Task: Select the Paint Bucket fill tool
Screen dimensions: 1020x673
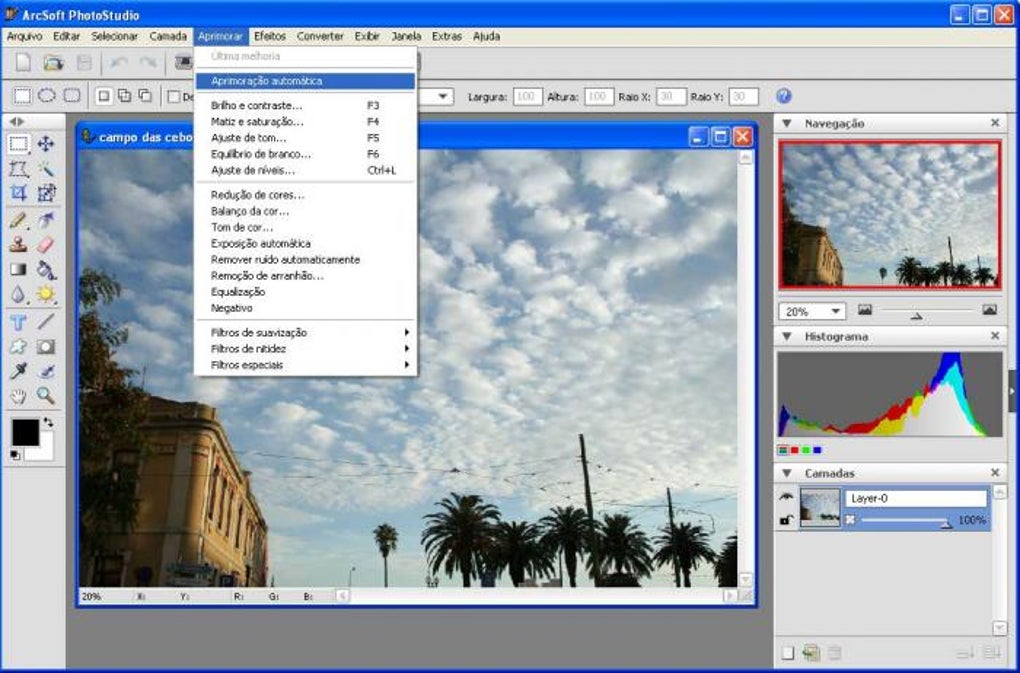Action: click(46, 270)
